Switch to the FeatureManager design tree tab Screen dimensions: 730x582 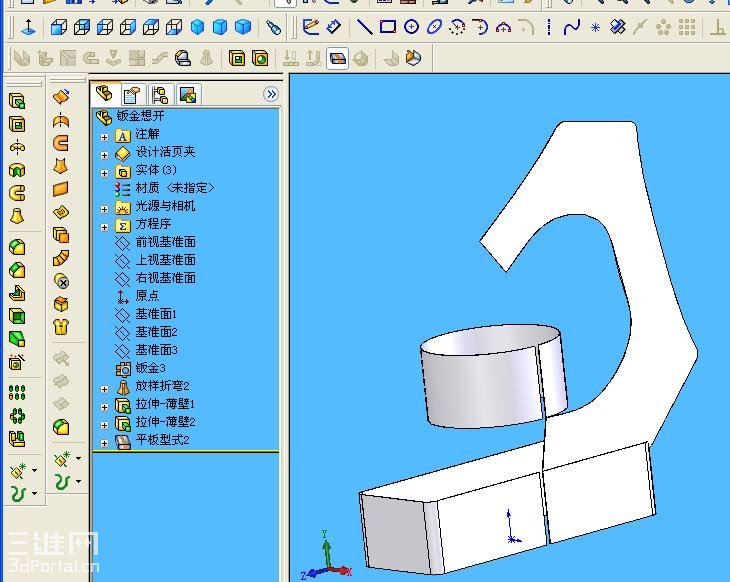click(x=106, y=95)
